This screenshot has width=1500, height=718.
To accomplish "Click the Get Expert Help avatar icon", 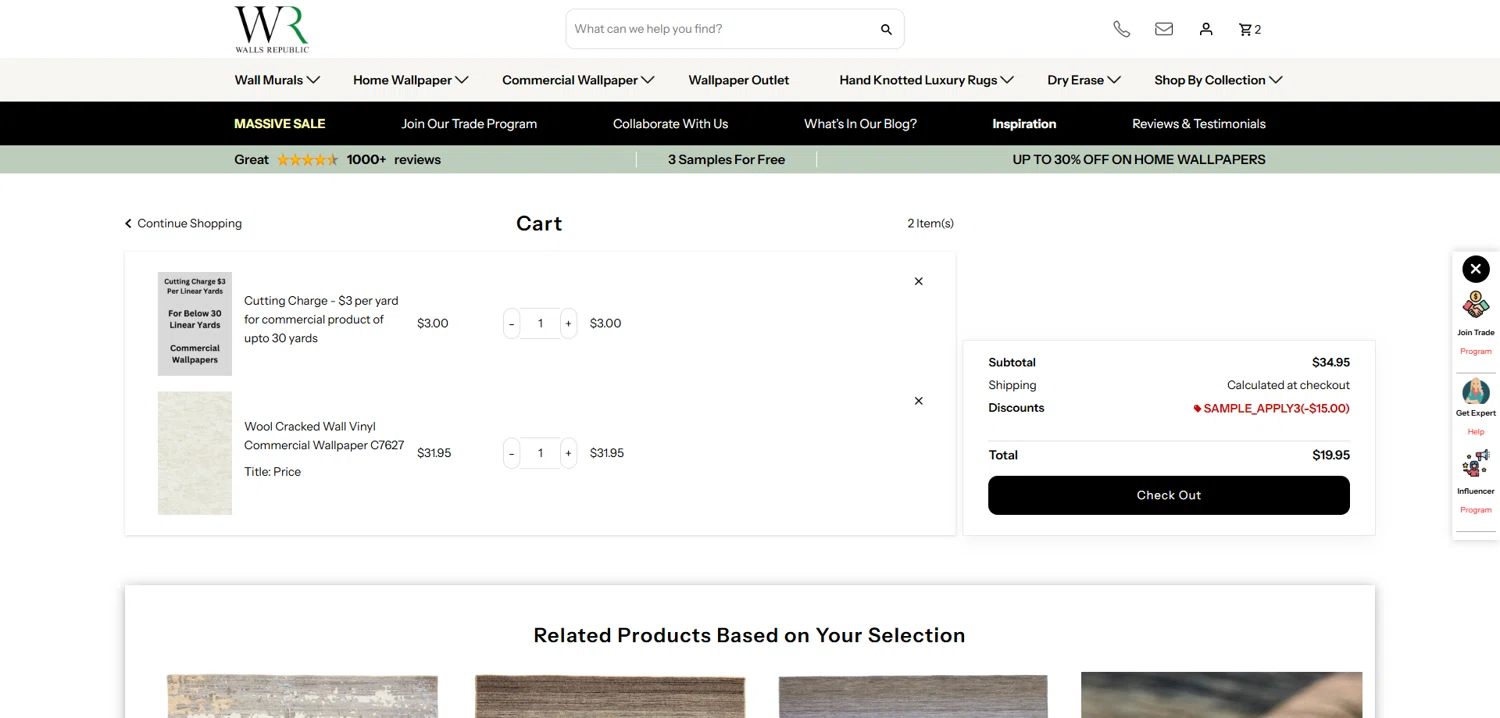I will click(1476, 391).
